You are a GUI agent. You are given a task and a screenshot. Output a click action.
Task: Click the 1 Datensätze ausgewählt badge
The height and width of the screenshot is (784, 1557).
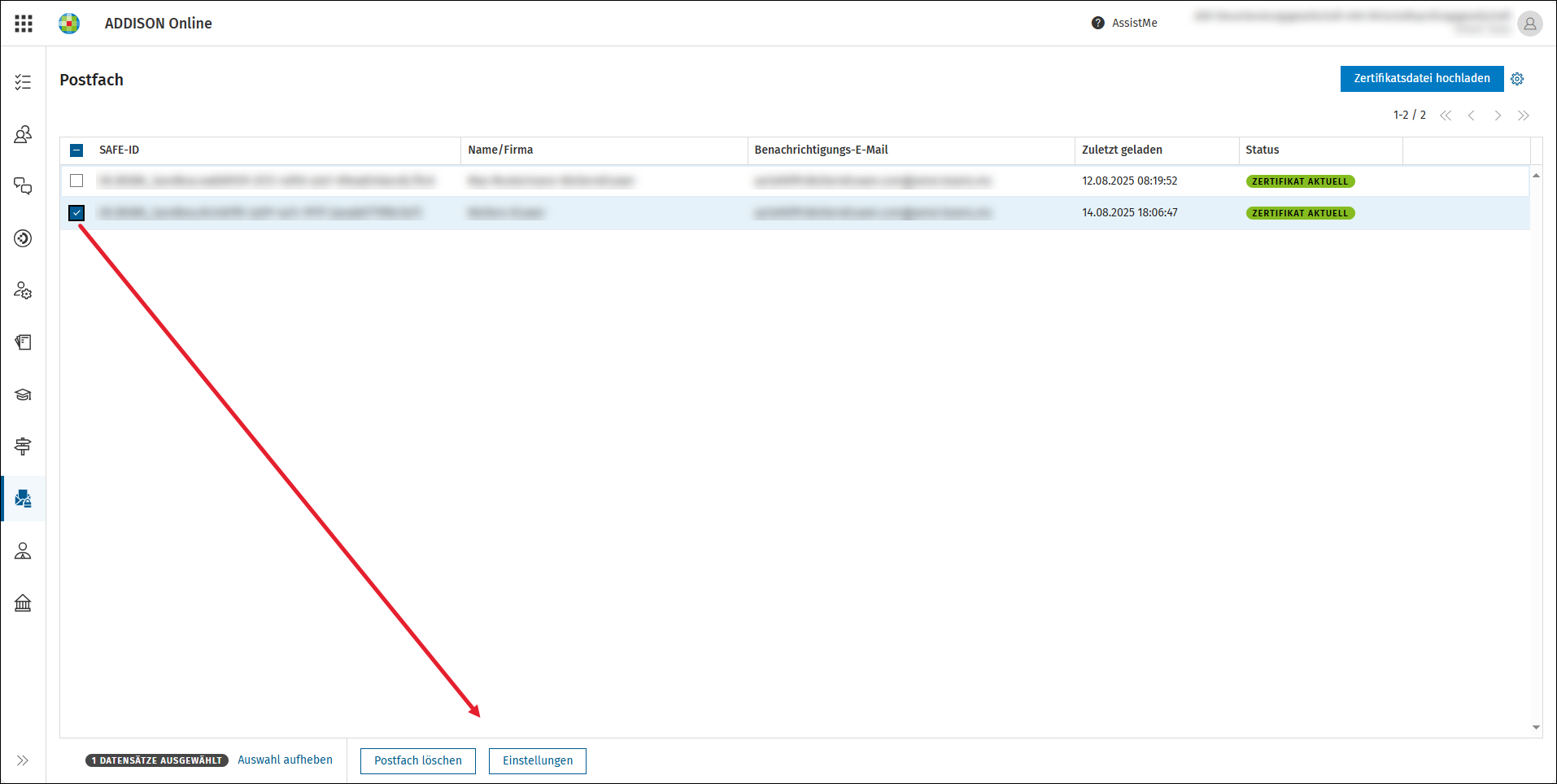point(157,760)
